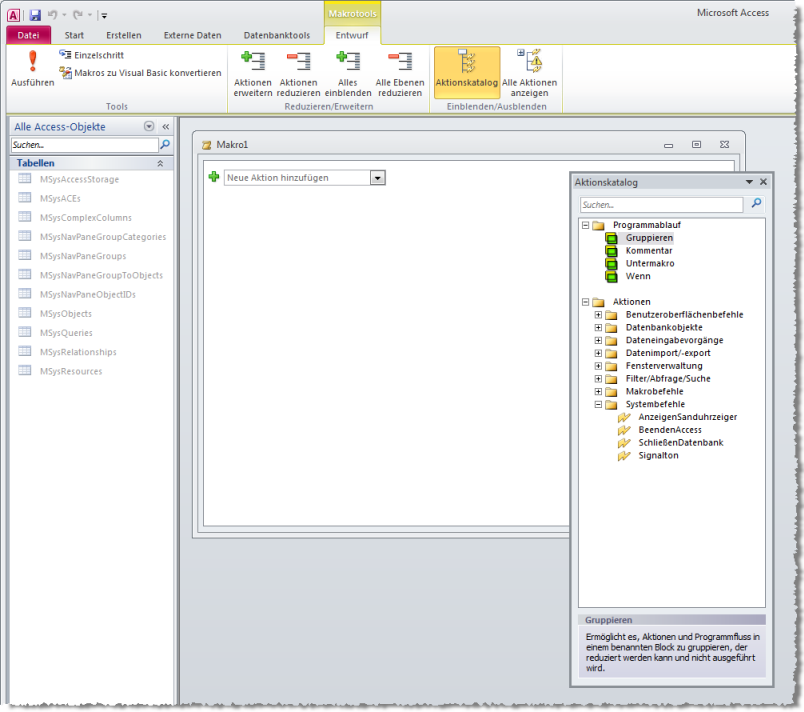Screen dimensions: 804x712
Task: Open Neue Aktion hinzufügen dropdown
Action: pyautogui.click(x=377, y=177)
